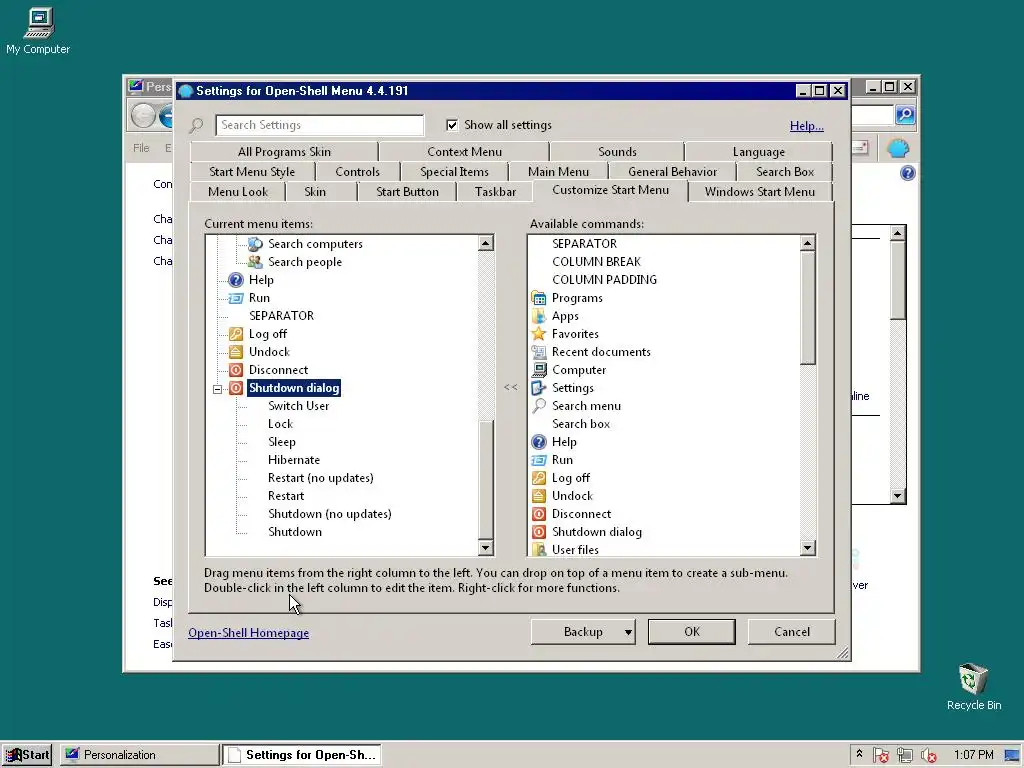Click the Undock icon in left list
Viewport: 1024px width, 768px height.
(236, 352)
